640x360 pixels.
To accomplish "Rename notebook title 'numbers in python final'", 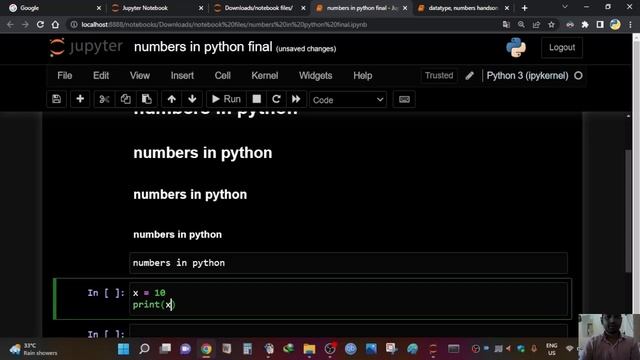I will (x=203, y=47).
